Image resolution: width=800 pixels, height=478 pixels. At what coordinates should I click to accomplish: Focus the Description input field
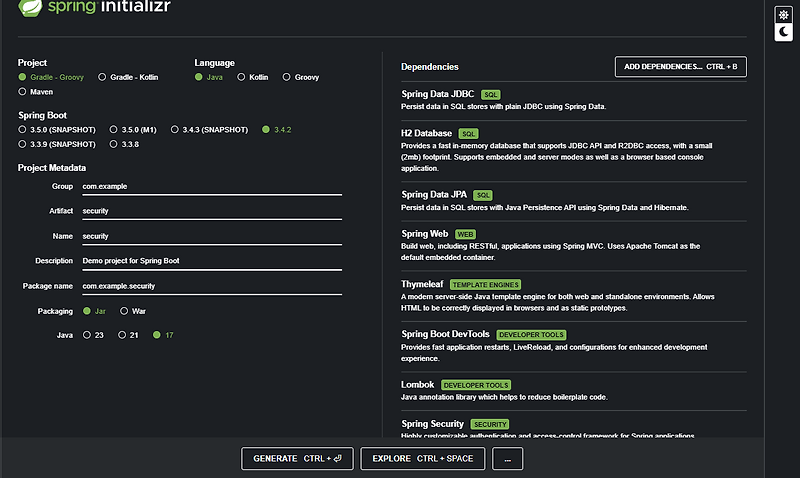tap(212, 261)
